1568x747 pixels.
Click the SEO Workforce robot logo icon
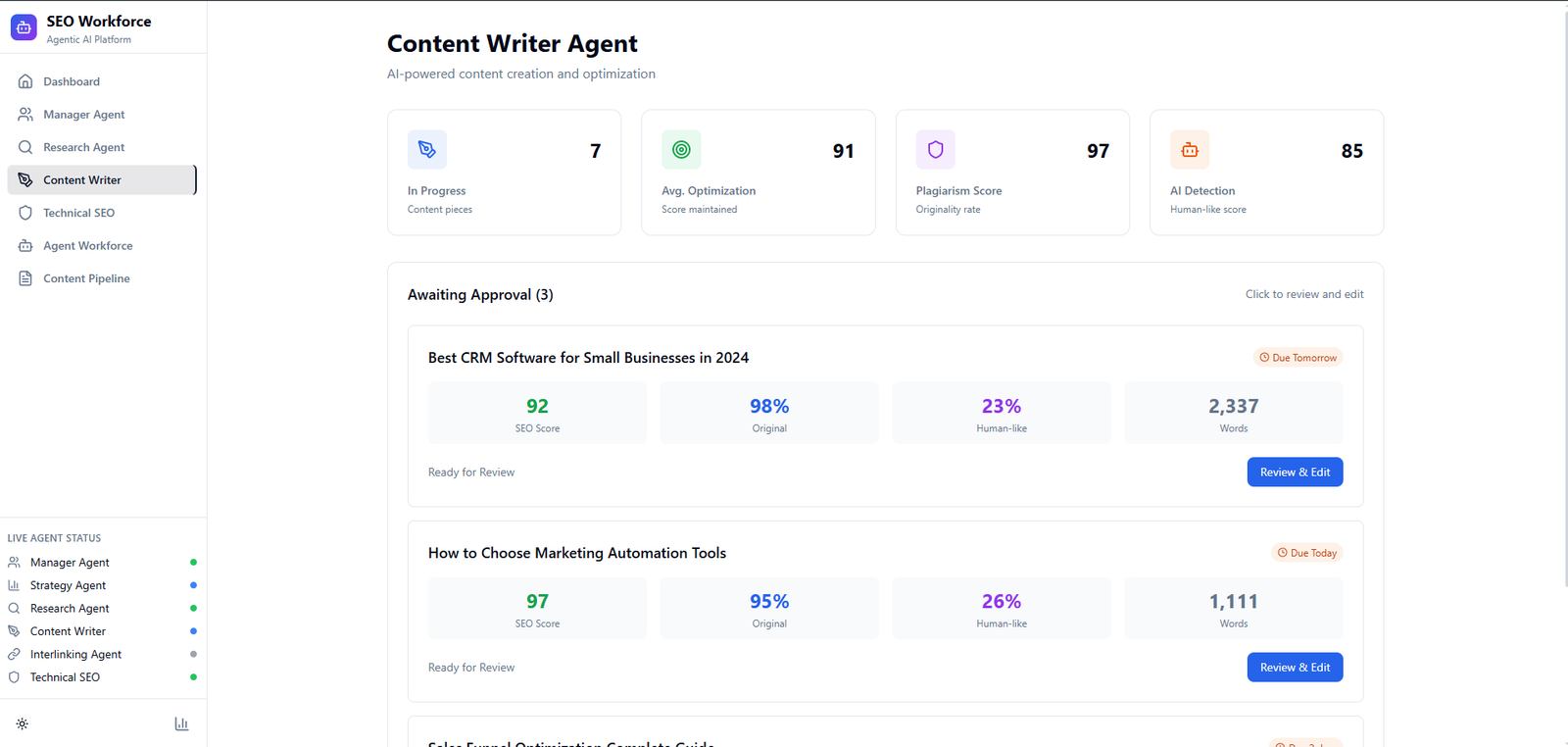(24, 27)
